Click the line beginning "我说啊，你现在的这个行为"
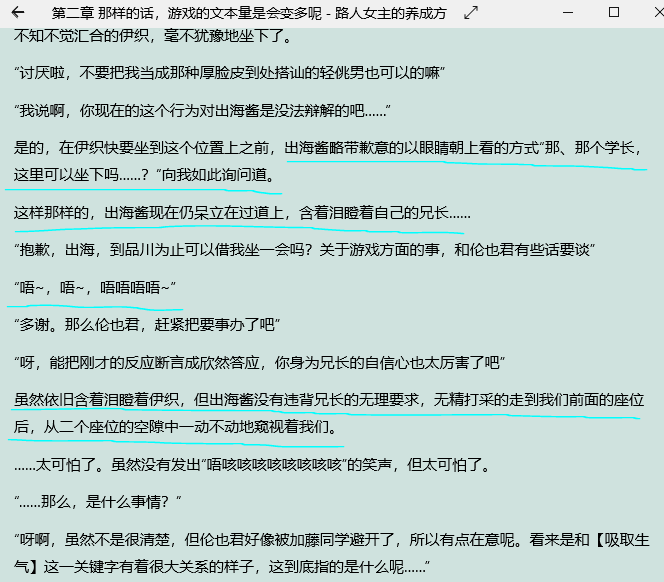 click(x=202, y=111)
